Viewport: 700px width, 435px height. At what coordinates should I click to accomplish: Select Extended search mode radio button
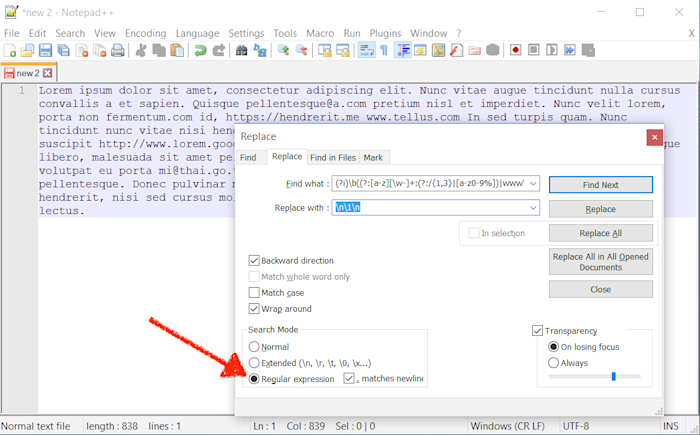(254, 363)
